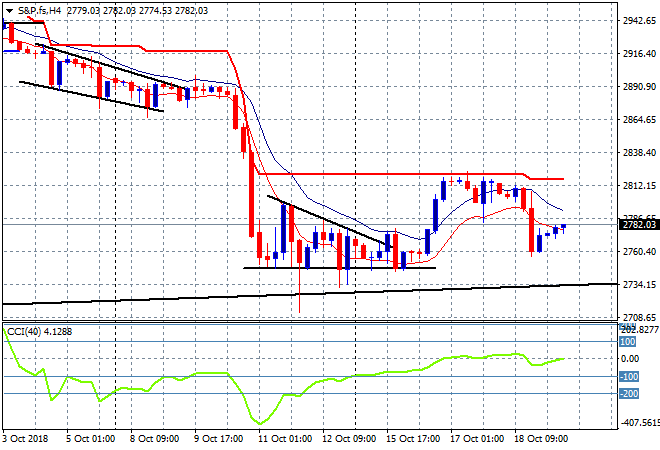Click the 5 Oct 01:00 time label
Image resolution: width=660 pixels, height=450 pixels.
point(90,439)
